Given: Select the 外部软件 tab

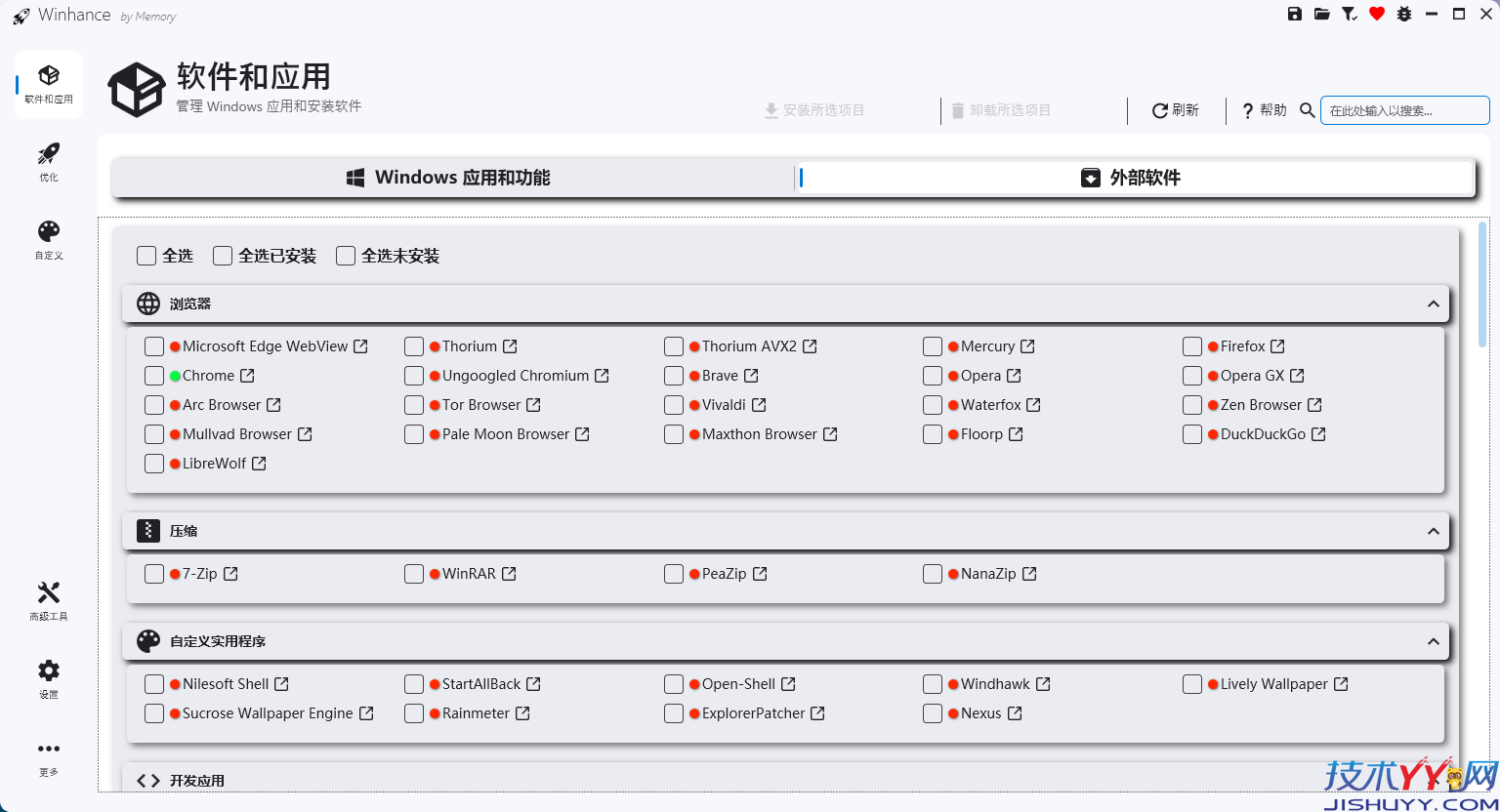Looking at the screenshot, I should point(1133,178).
